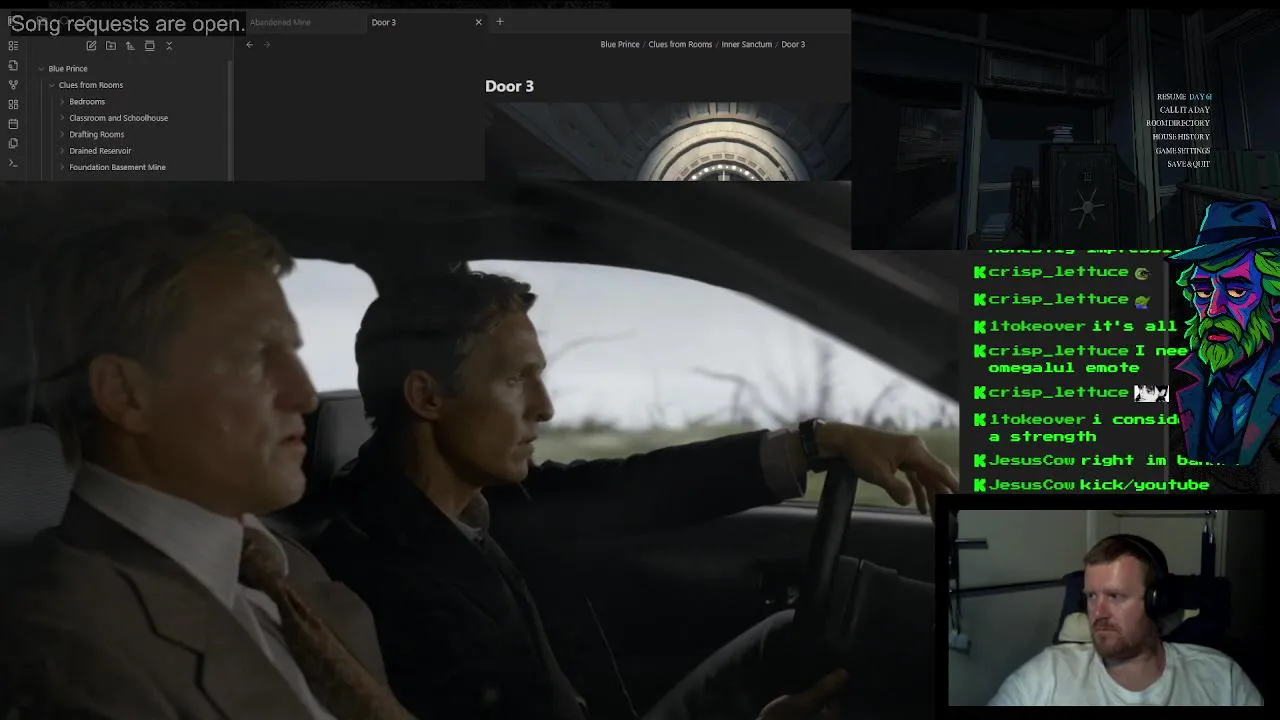Open the graph view sidebar icon
Image resolution: width=1280 pixels, height=720 pixels.
(x=13, y=84)
